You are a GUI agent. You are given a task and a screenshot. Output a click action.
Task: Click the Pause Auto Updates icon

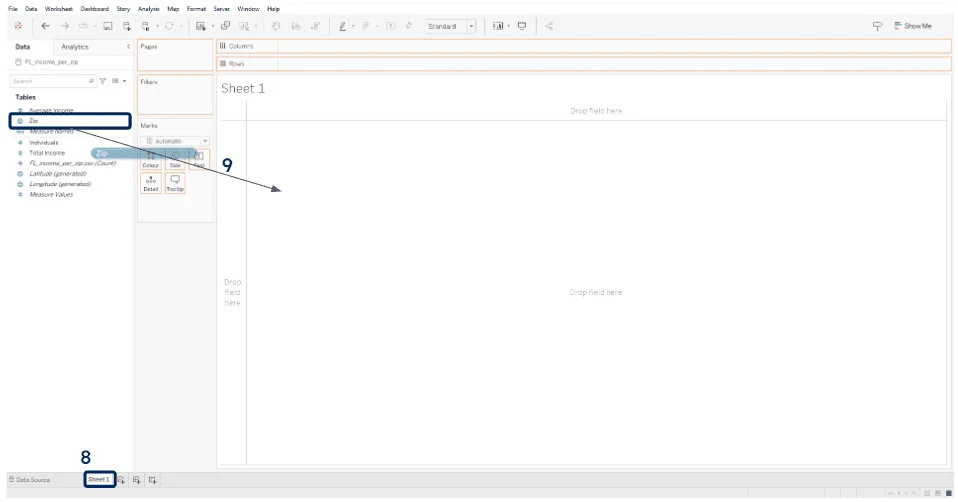pyautogui.click(x=145, y=26)
